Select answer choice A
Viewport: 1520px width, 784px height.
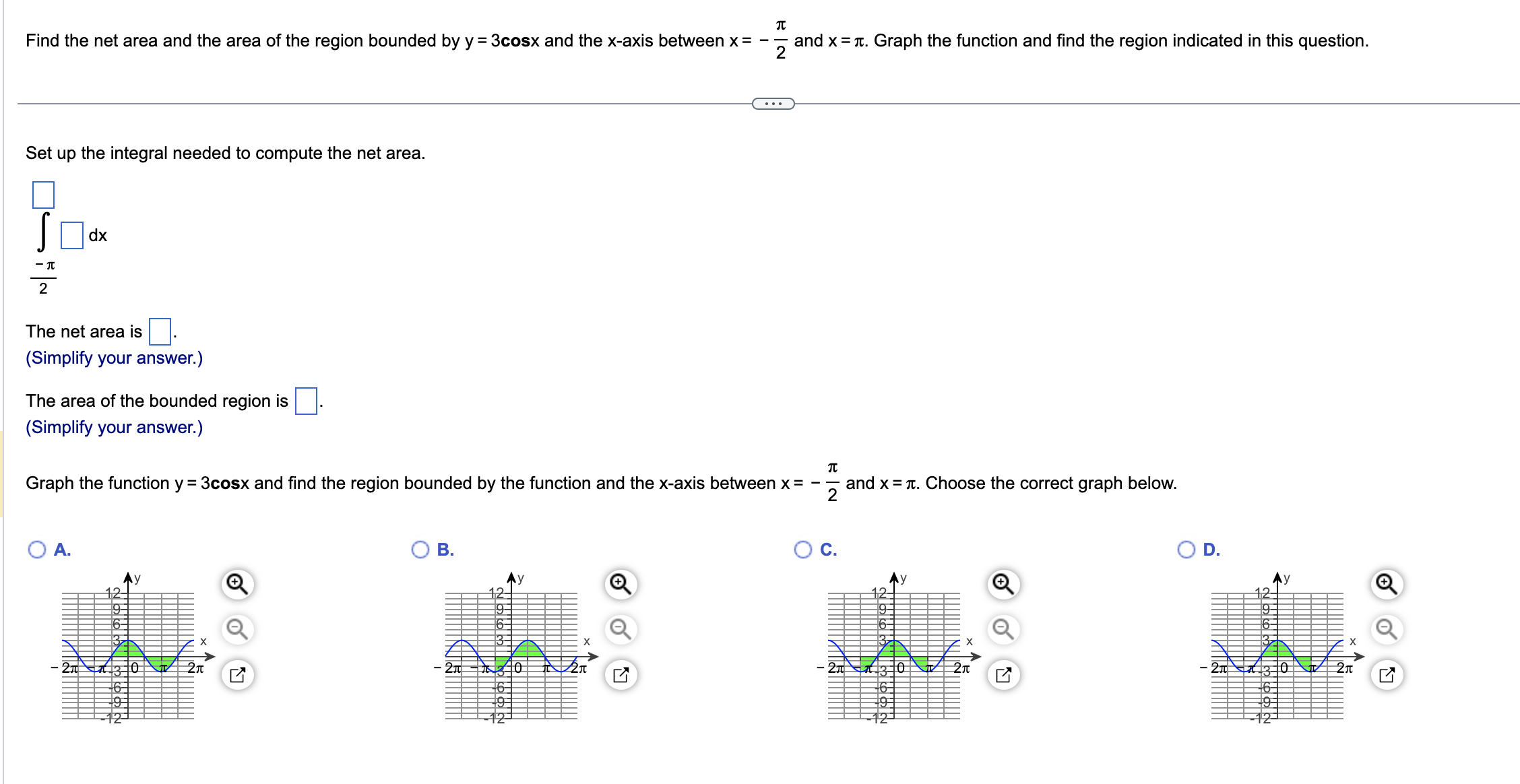pos(36,550)
